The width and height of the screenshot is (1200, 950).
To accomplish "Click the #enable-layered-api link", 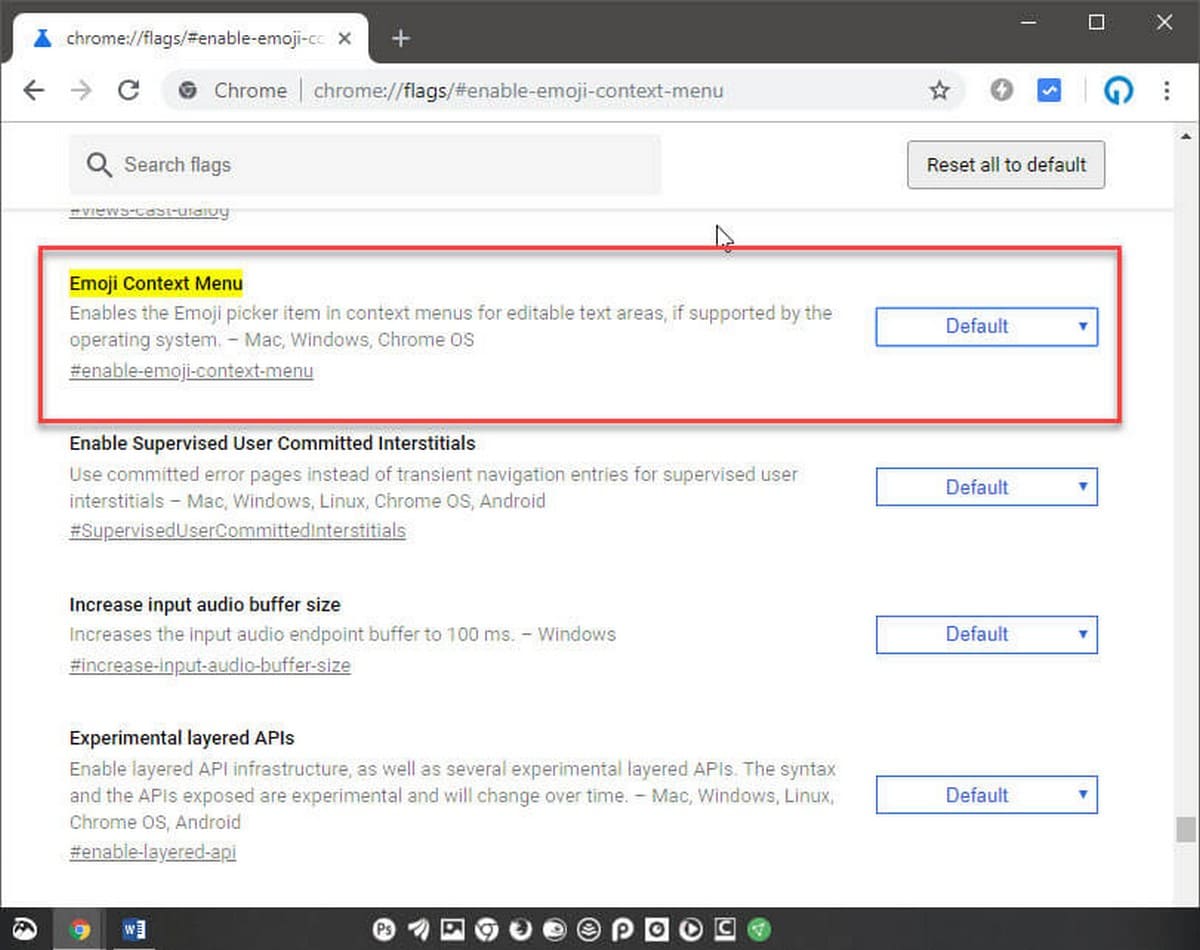I will [x=153, y=852].
